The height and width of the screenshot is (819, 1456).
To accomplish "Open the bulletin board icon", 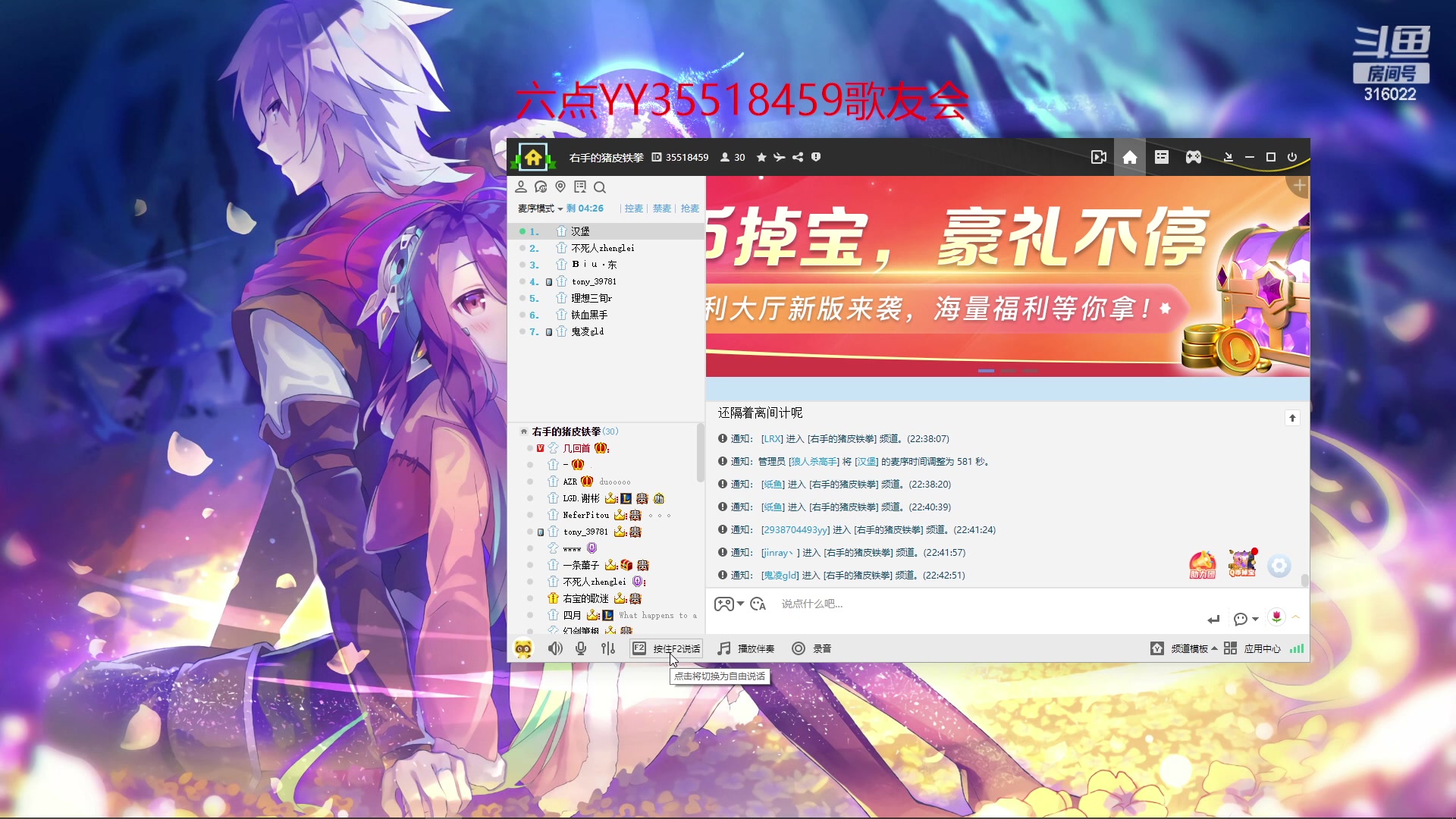I will pos(580,187).
